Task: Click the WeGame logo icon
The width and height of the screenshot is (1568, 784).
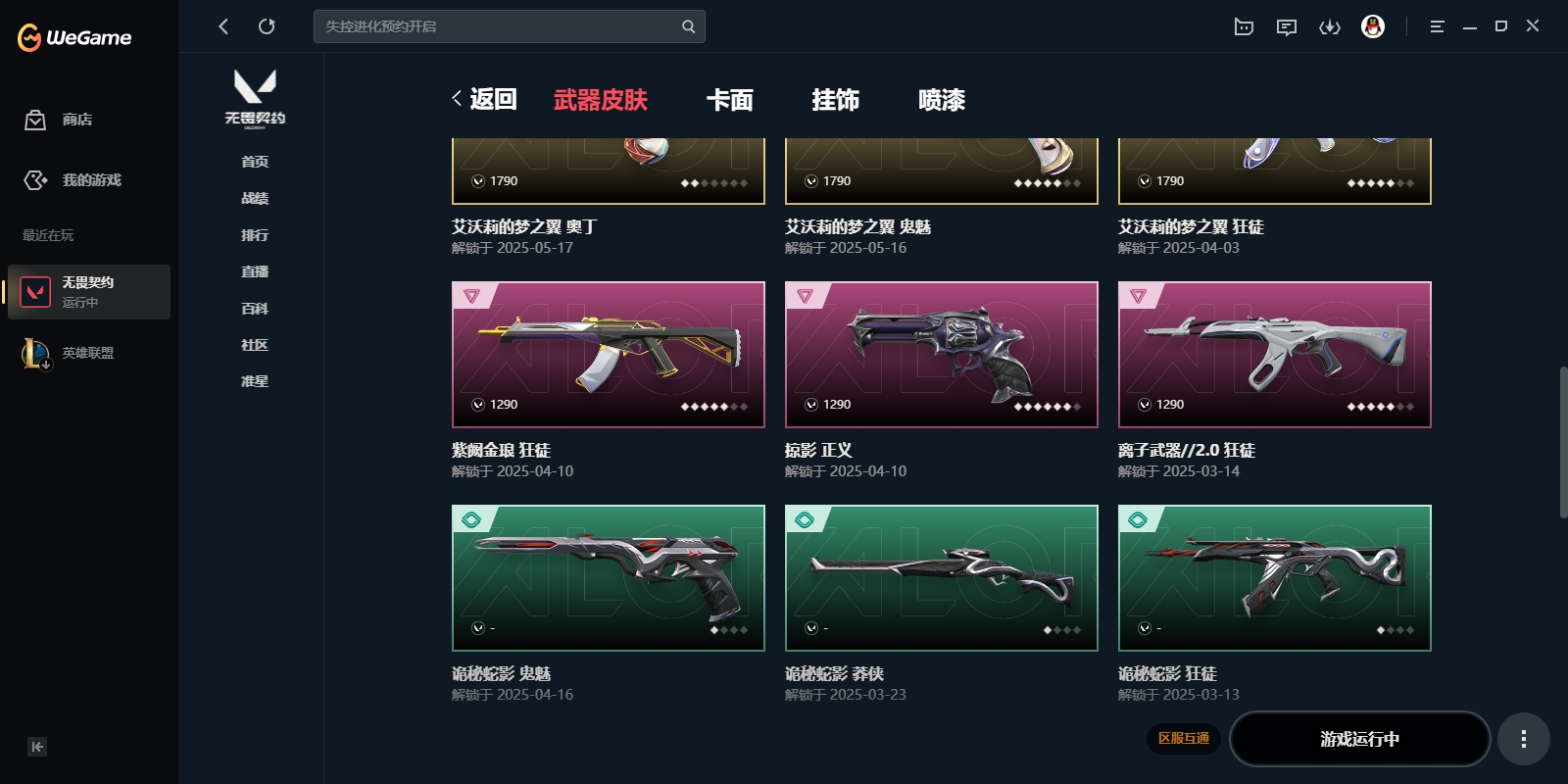Action: [x=29, y=37]
